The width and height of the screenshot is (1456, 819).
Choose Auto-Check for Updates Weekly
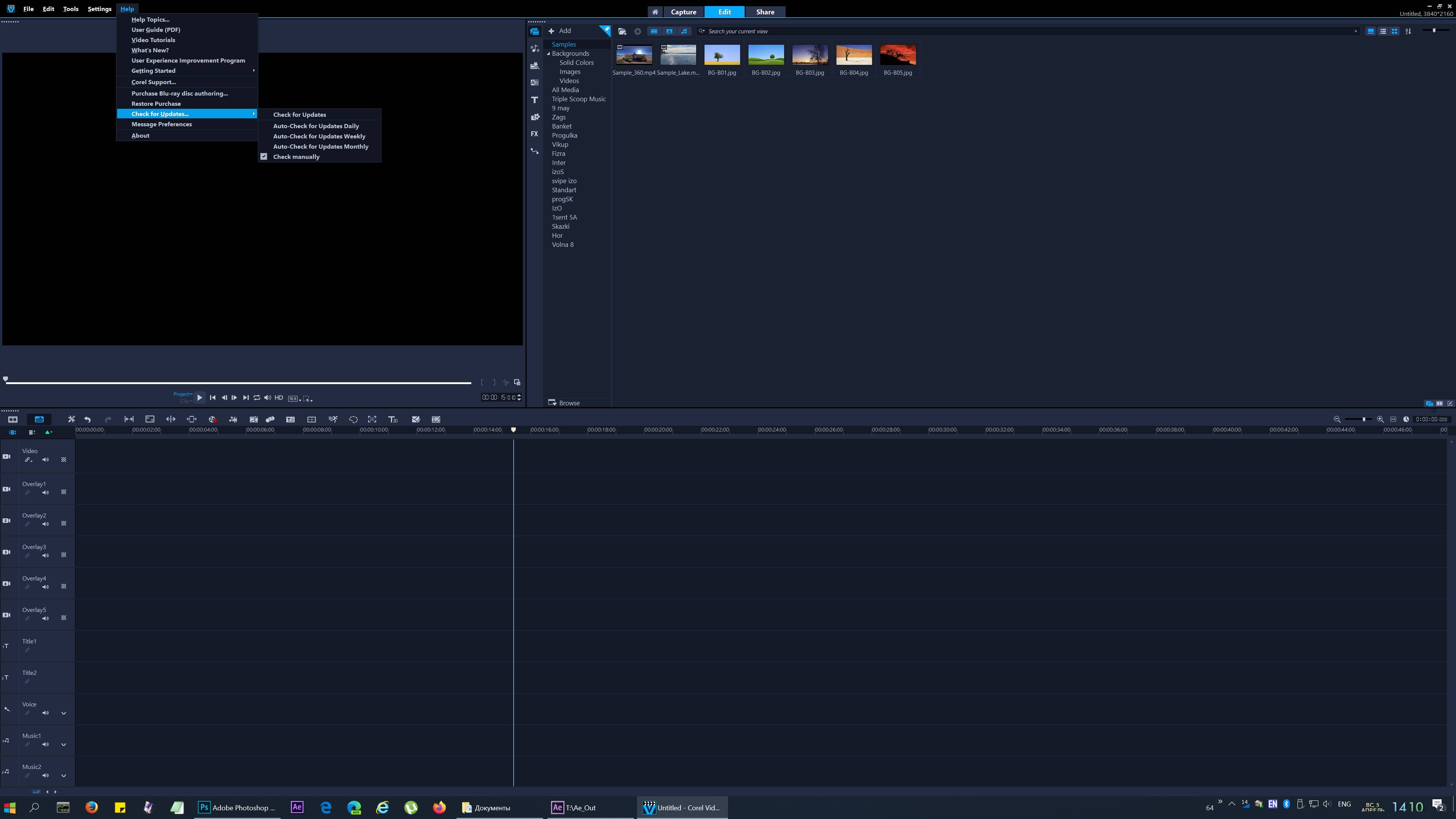pos(319,136)
